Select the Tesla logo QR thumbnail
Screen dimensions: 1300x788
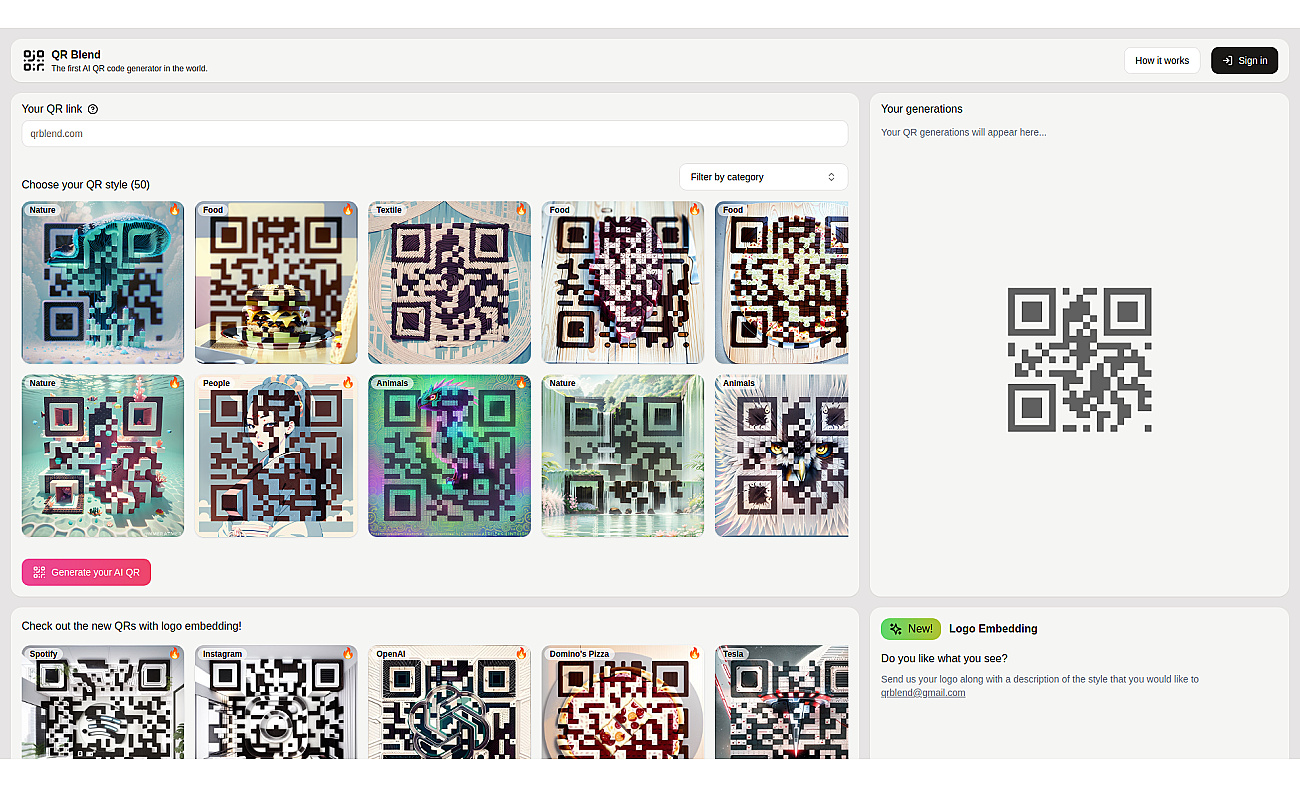pos(782,702)
